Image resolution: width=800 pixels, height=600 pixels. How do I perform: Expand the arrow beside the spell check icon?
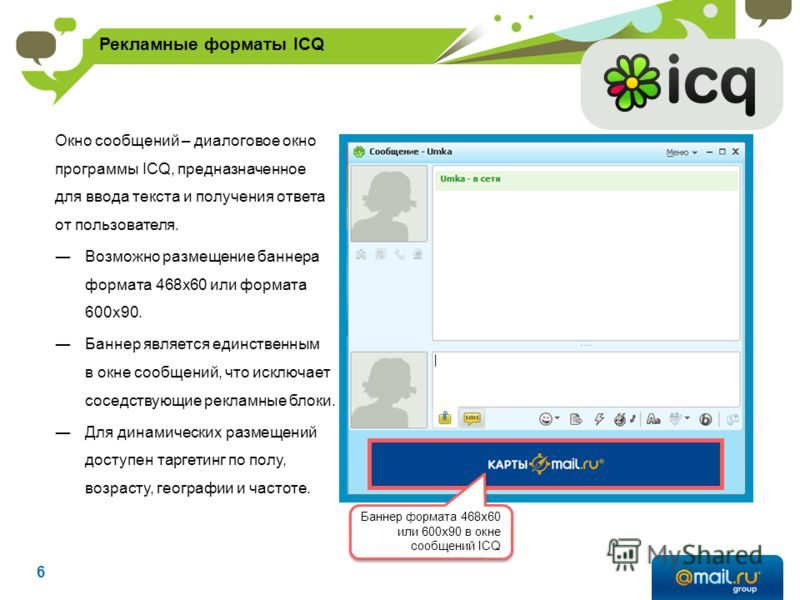(687, 418)
